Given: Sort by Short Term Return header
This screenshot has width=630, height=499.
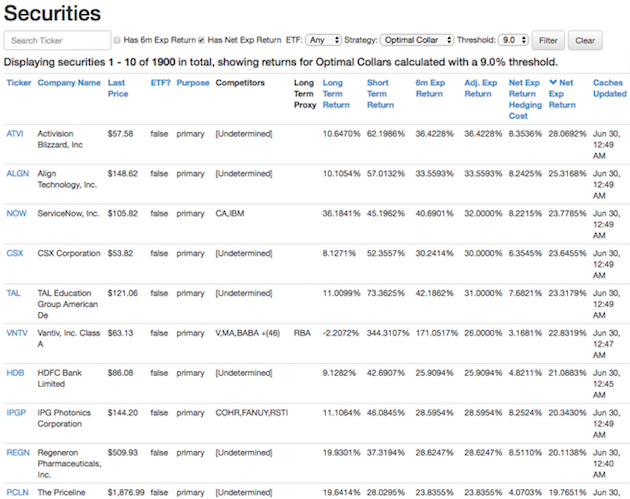Looking at the screenshot, I should click(x=380, y=94).
